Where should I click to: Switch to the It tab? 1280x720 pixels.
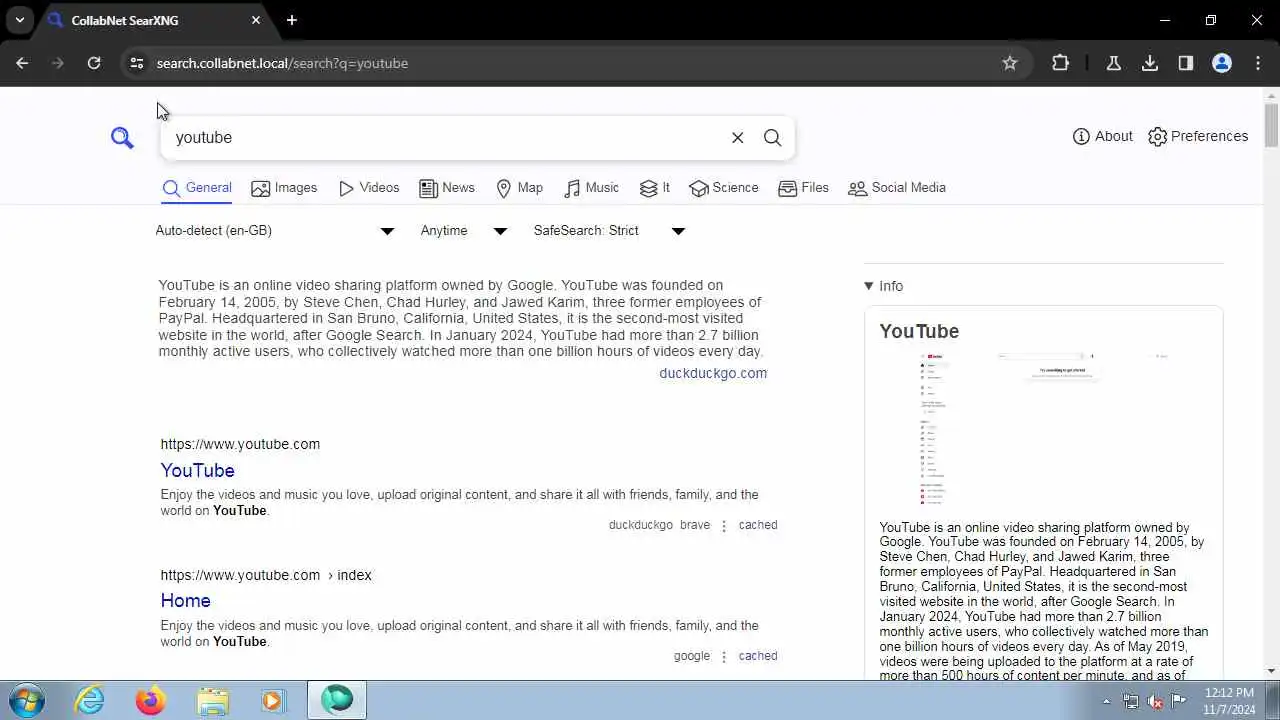pyautogui.click(x=655, y=188)
